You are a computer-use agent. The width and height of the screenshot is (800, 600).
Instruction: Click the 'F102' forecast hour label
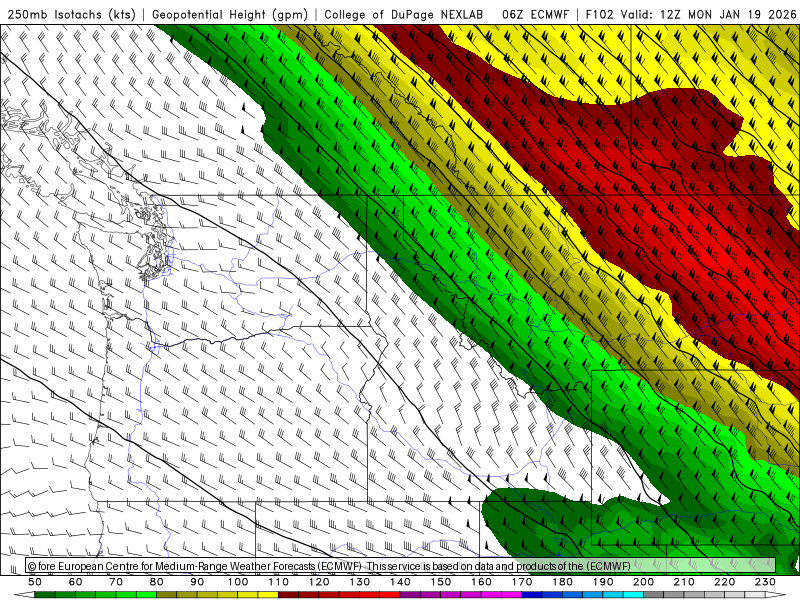(x=599, y=14)
